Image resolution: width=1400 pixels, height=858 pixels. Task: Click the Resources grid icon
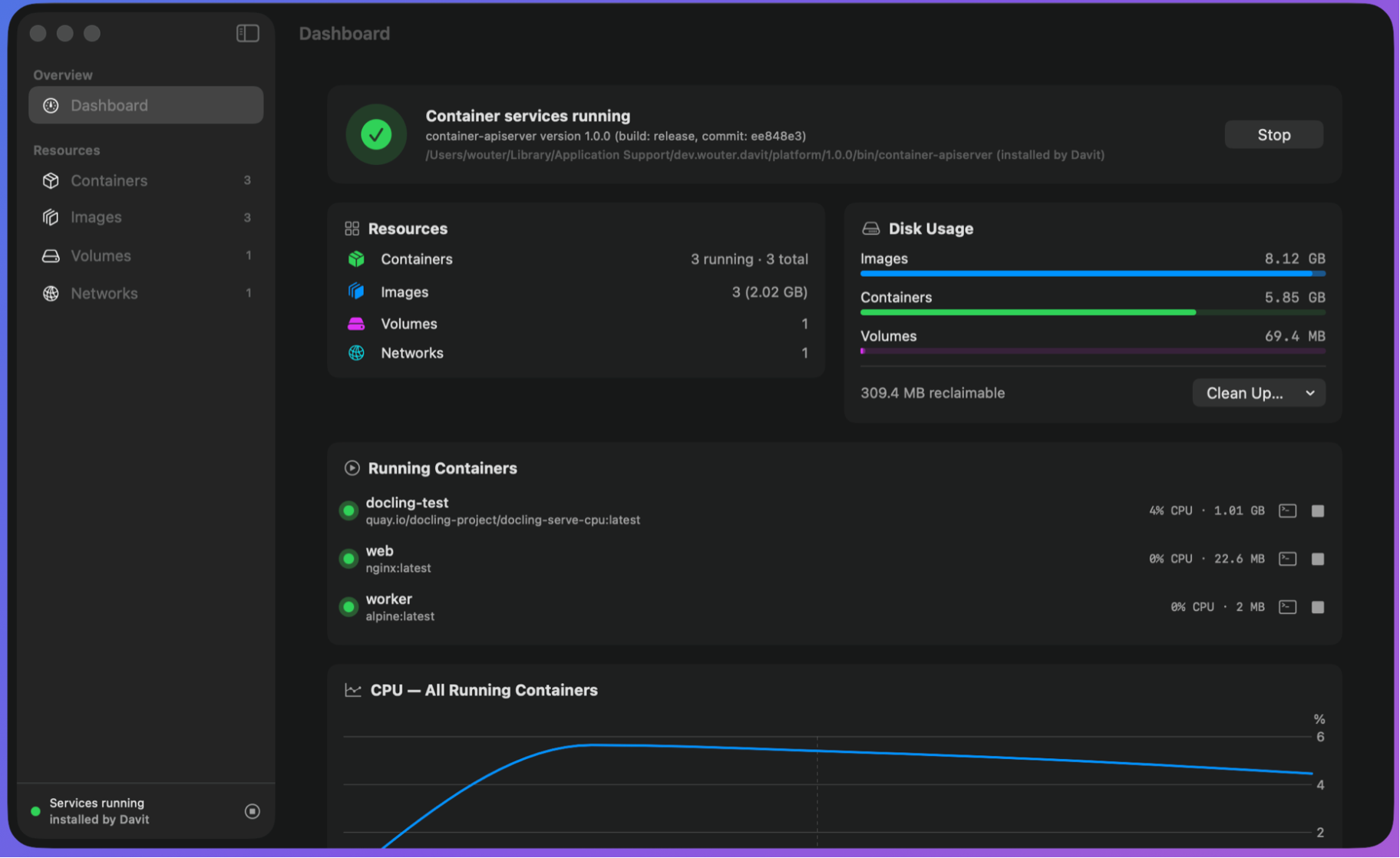pos(352,229)
